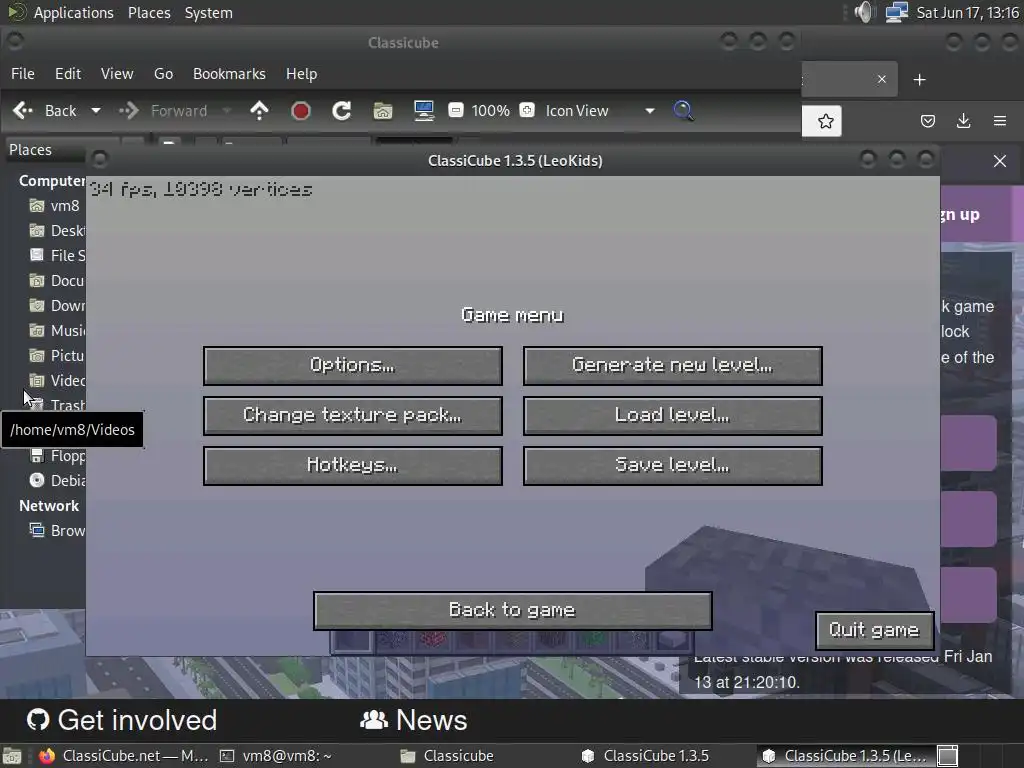
Task: Click the search magnifier icon
Action: (683, 111)
